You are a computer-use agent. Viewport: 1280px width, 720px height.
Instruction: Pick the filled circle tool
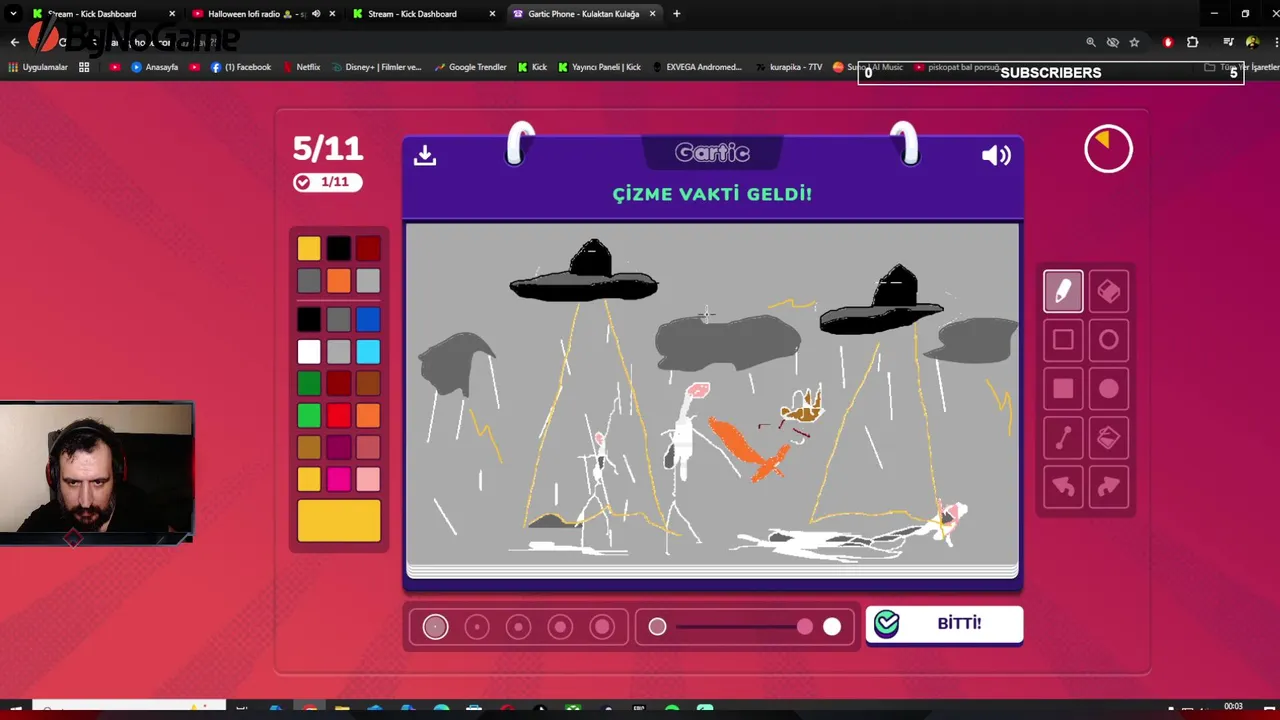[x=1108, y=389]
